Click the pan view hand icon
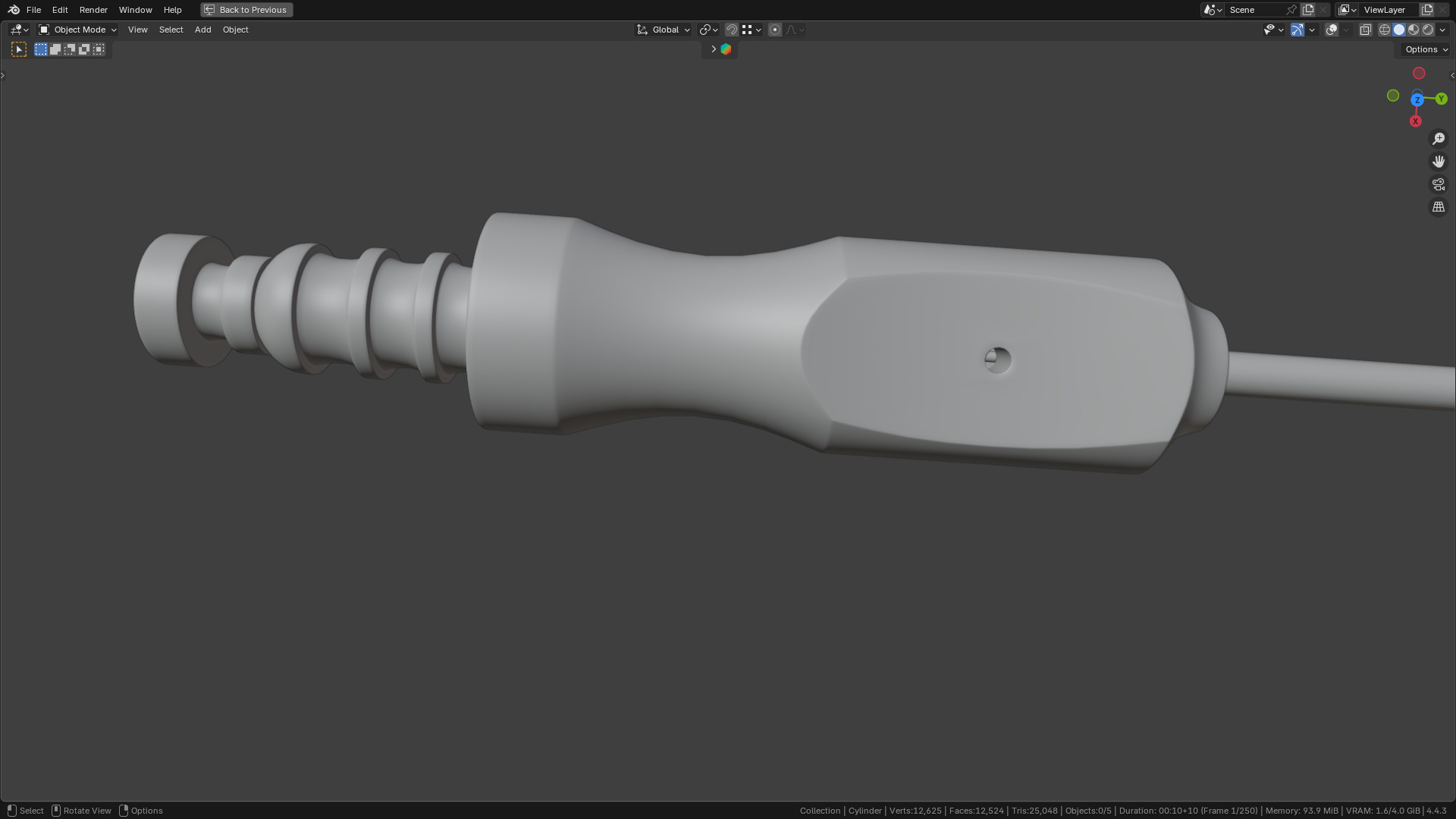 (1439, 162)
